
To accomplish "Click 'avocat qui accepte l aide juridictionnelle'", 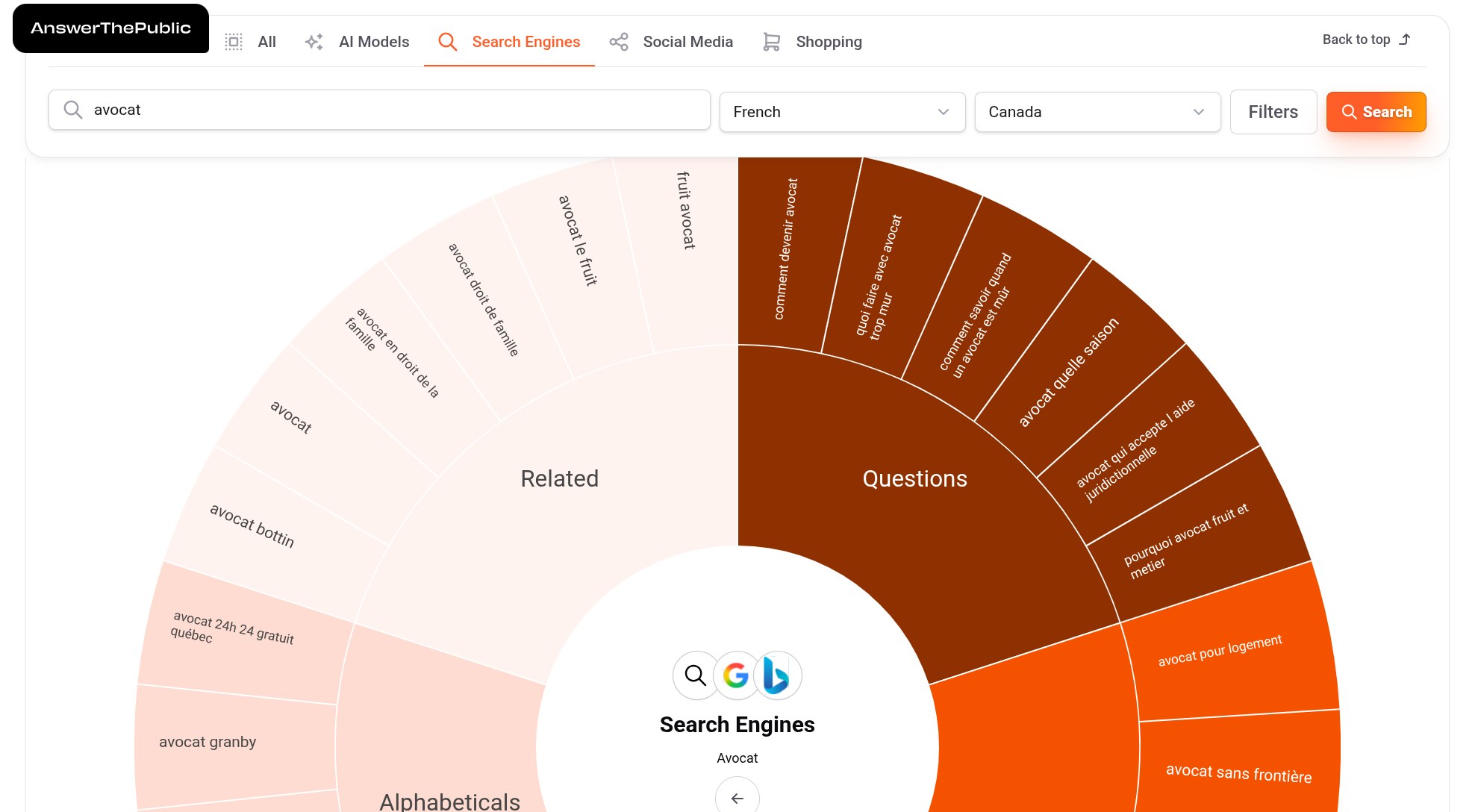I will coord(1135,449).
